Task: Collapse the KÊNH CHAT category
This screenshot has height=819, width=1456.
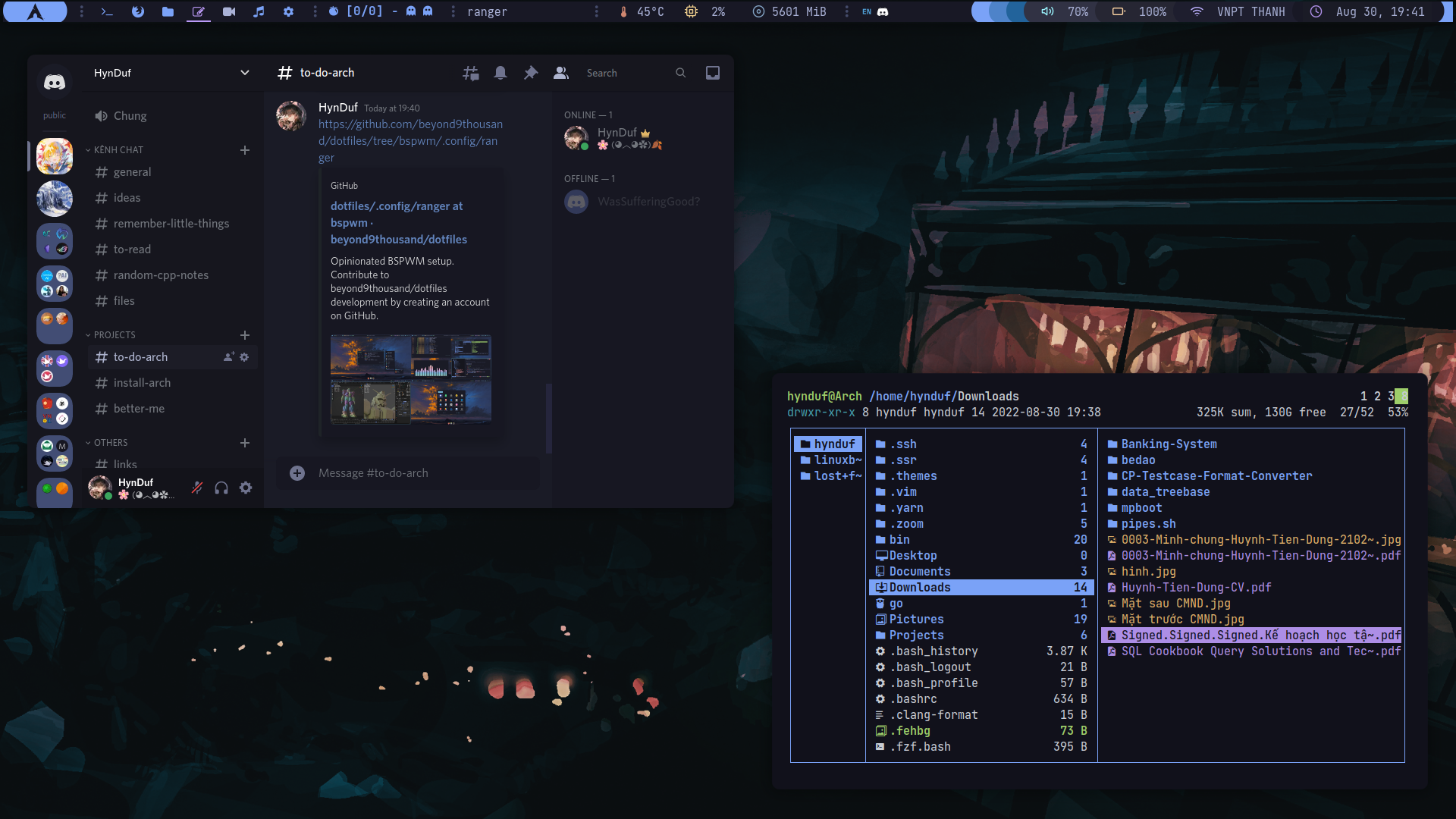Action: (118, 150)
